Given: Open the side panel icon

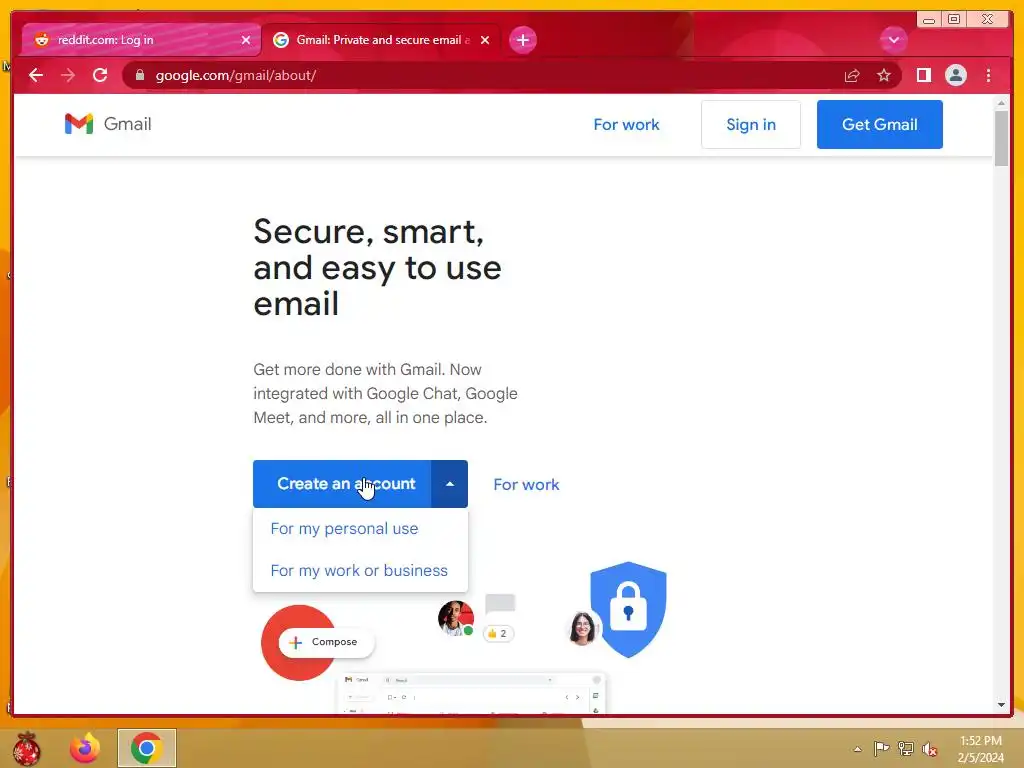Looking at the screenshot, I should [923, 75].
